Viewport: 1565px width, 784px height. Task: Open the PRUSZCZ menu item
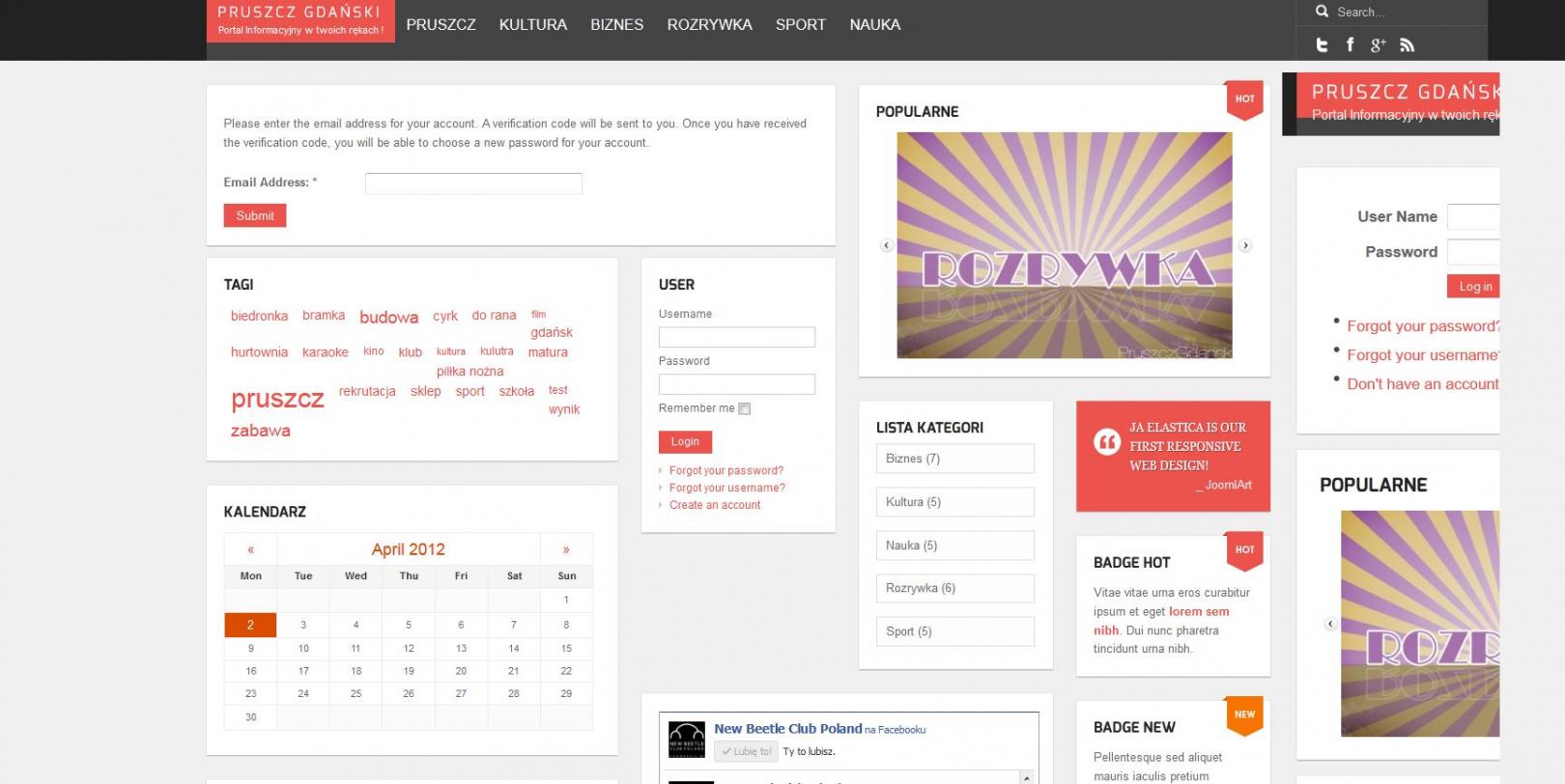tap(441, 25)
